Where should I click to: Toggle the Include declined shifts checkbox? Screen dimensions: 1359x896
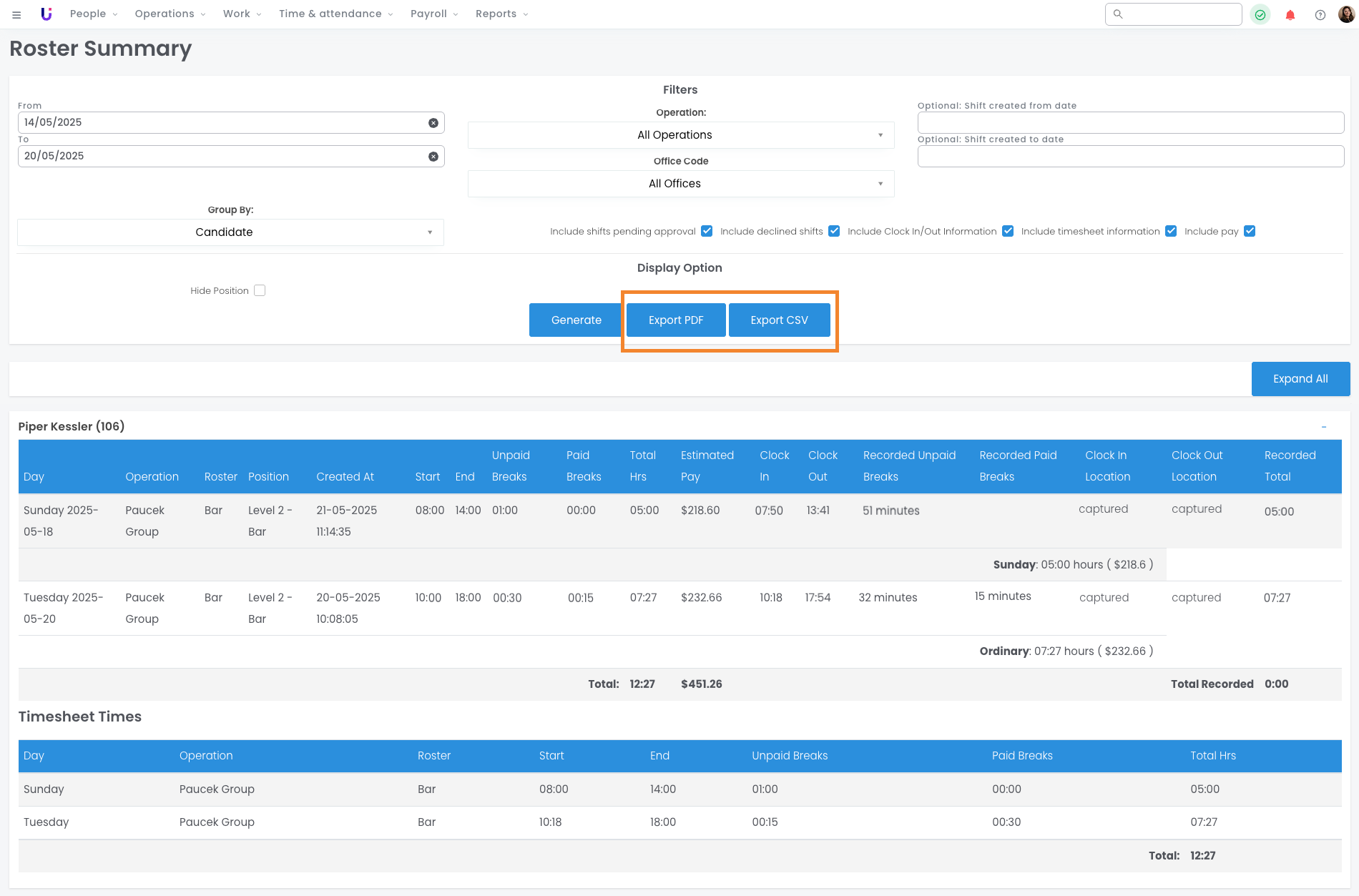(834, 231)
